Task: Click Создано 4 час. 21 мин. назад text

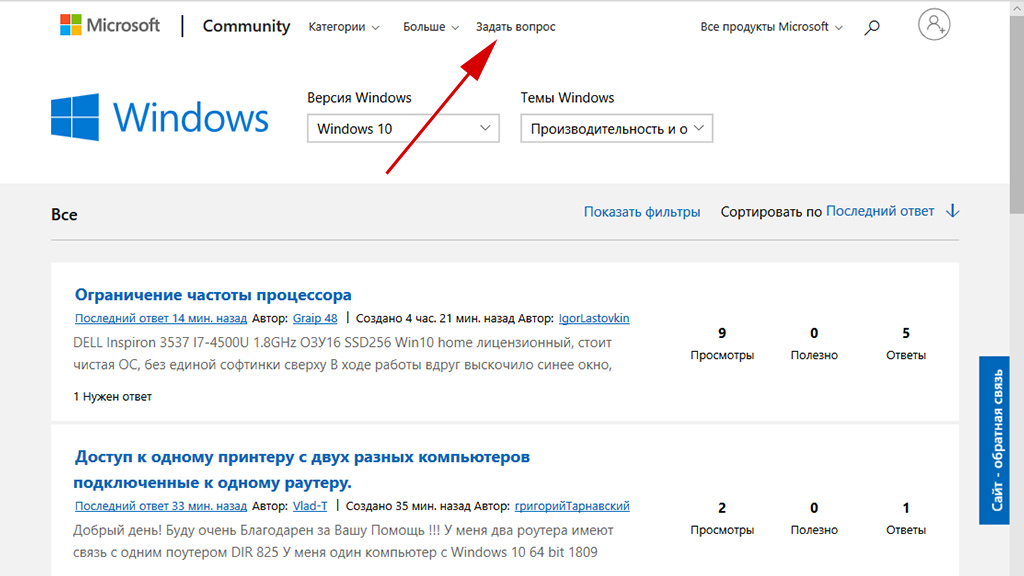Action: 435,318
